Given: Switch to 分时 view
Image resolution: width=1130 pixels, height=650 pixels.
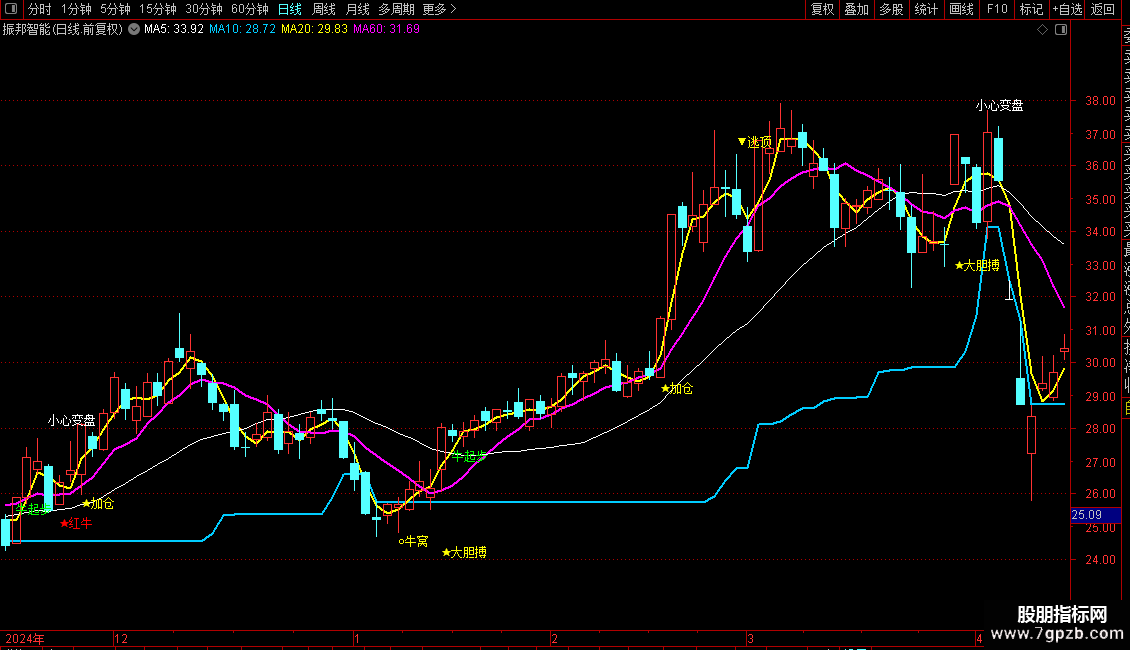Looking at the screenshot, I should click(x=40, y=9).
